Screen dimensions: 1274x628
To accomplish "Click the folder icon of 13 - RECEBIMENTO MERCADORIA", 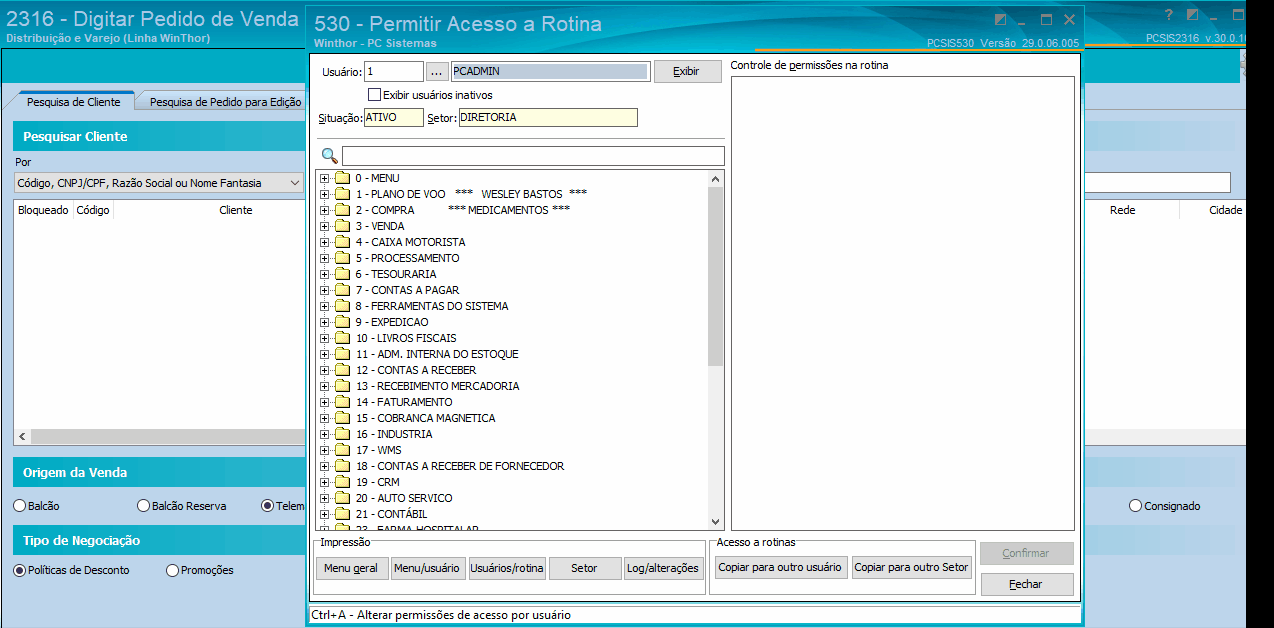I will pos(341,386).
